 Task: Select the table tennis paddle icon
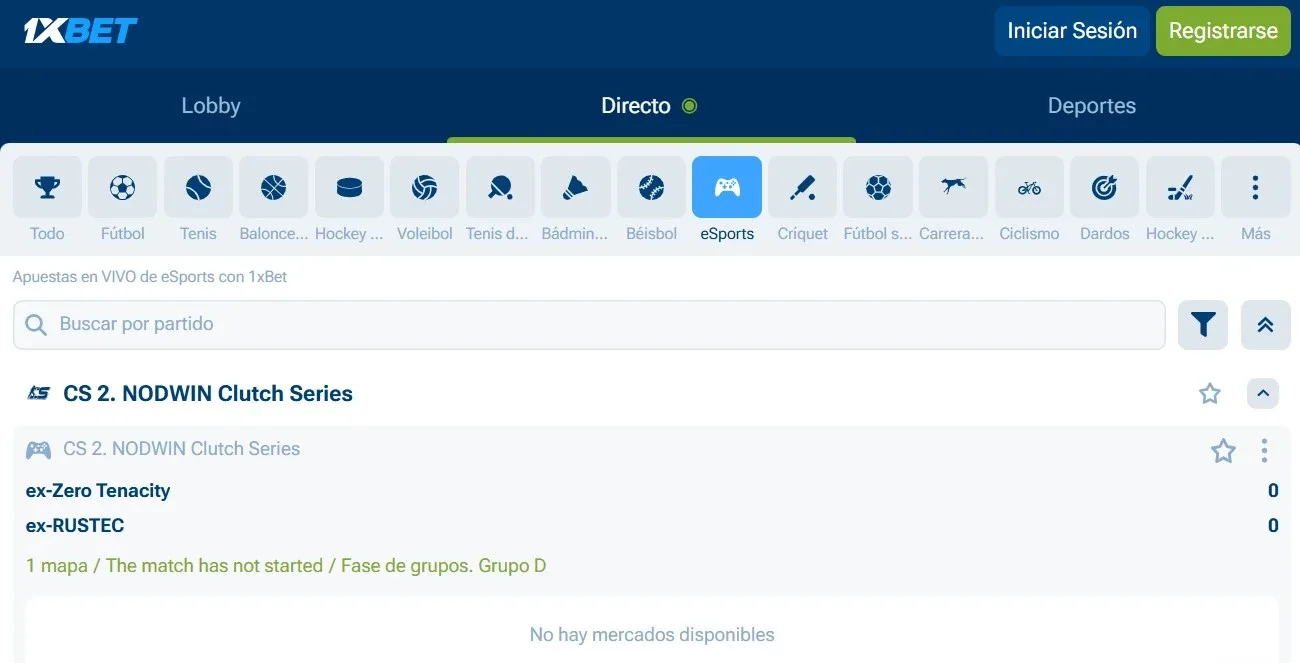(x=500, y=187)
